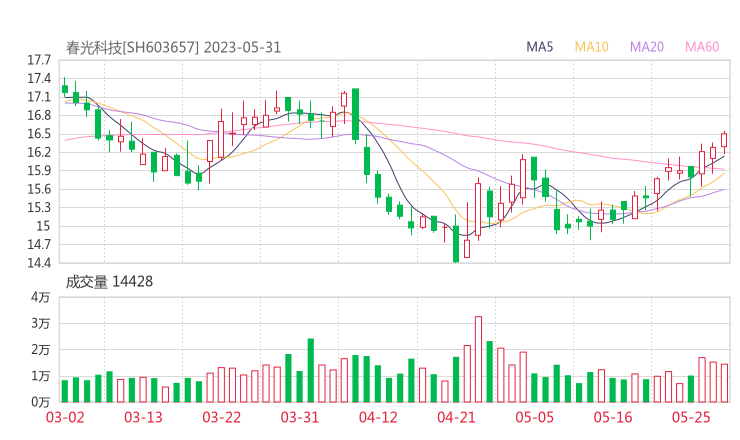The image size is (740, 440).
Task: Click the chart title 春光科技[SH603657] 2023-05-31
Action: tap(173, 48)
